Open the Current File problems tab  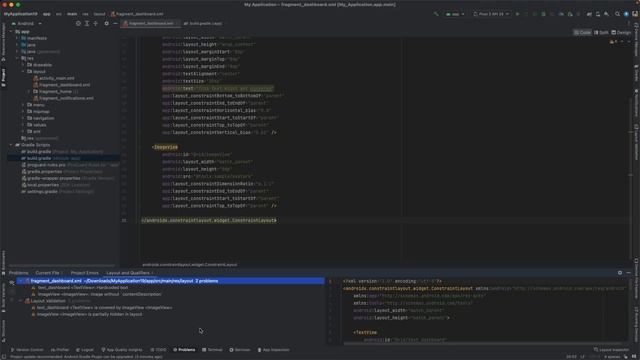[x=47, y=273]
